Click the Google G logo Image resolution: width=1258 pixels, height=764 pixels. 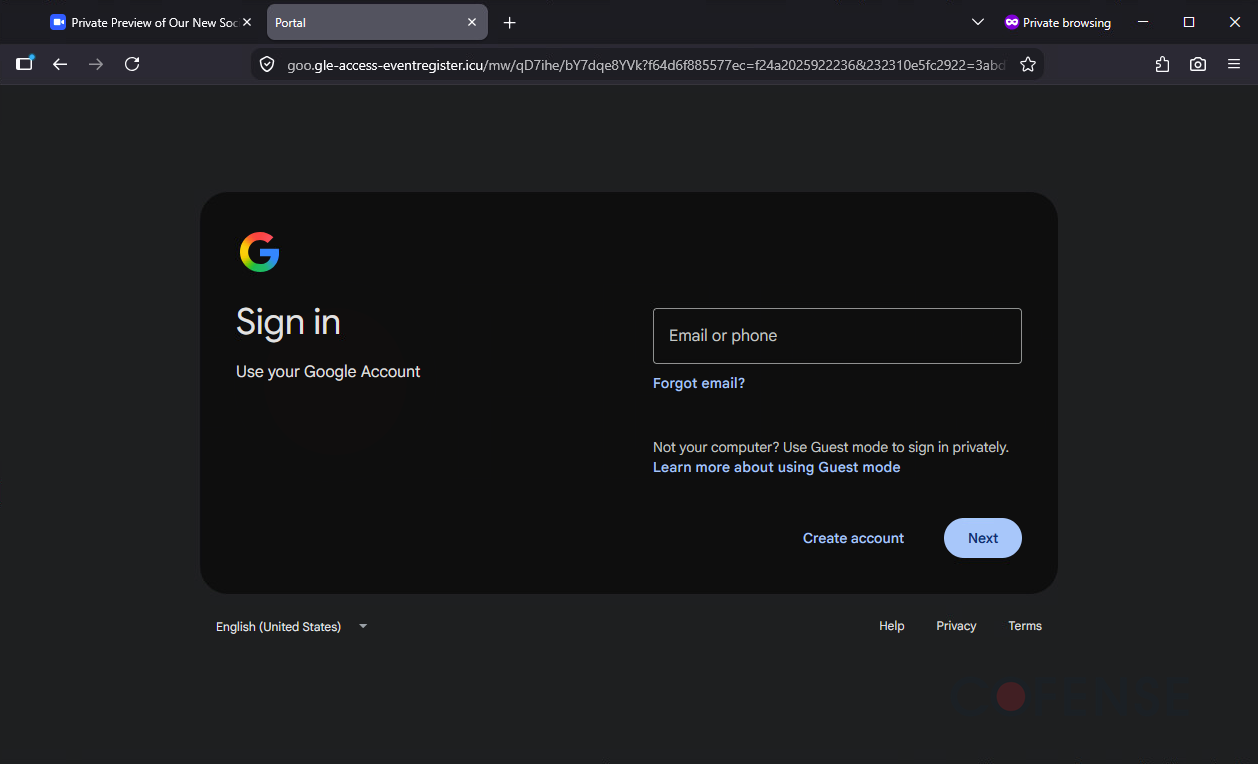(x=260, y=252)
